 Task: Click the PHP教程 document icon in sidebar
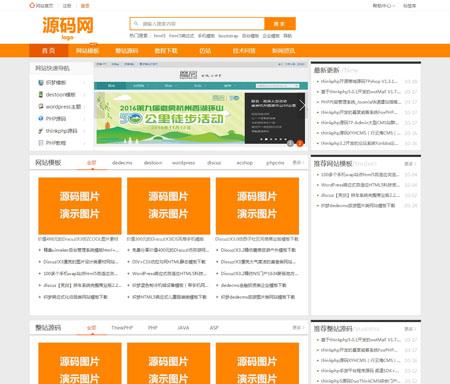click(x=41, y=143)
